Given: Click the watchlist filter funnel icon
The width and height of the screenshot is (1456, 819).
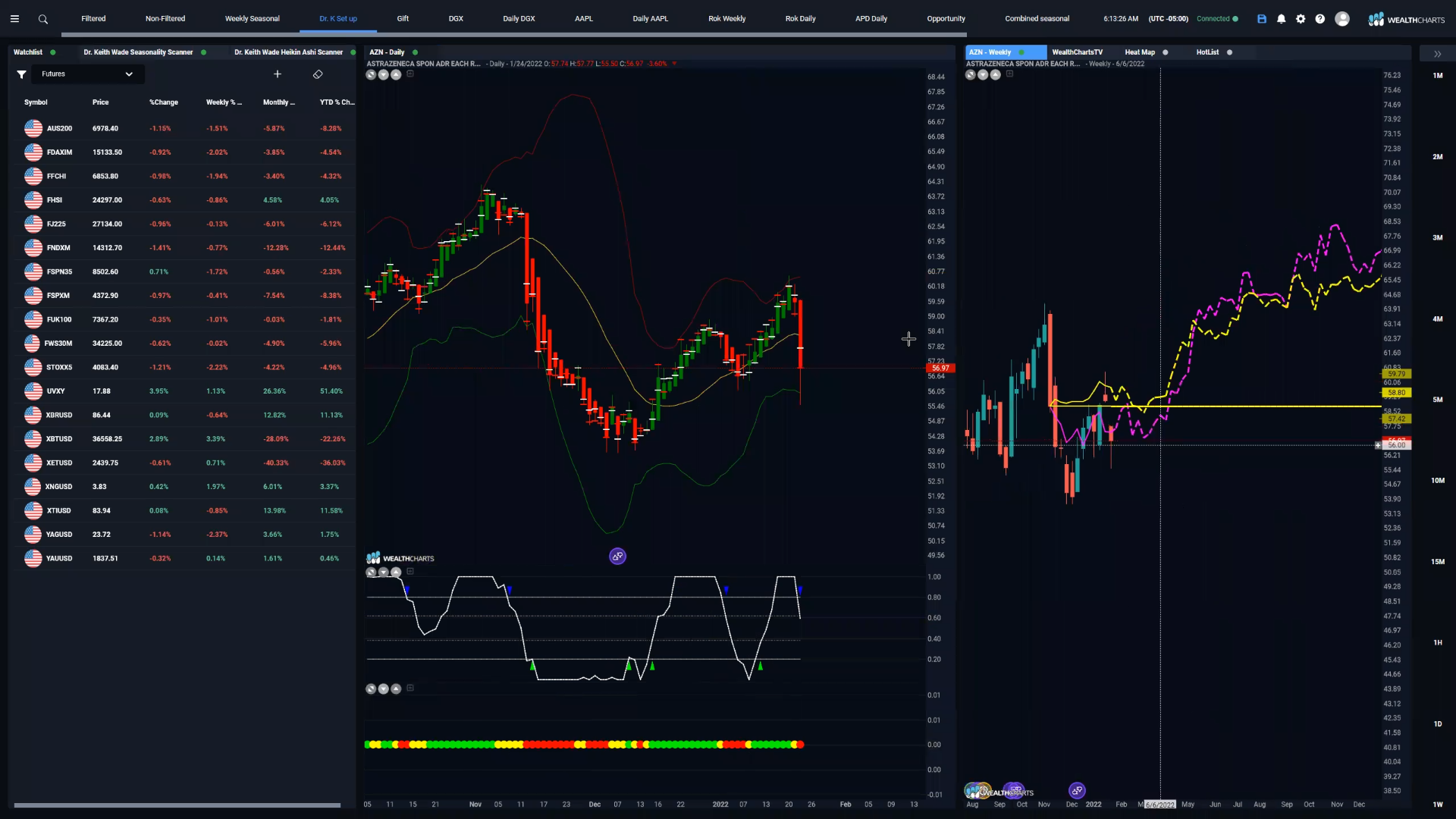Looking at the screenshot, I should pyautogui.click(x=22, y=74).
